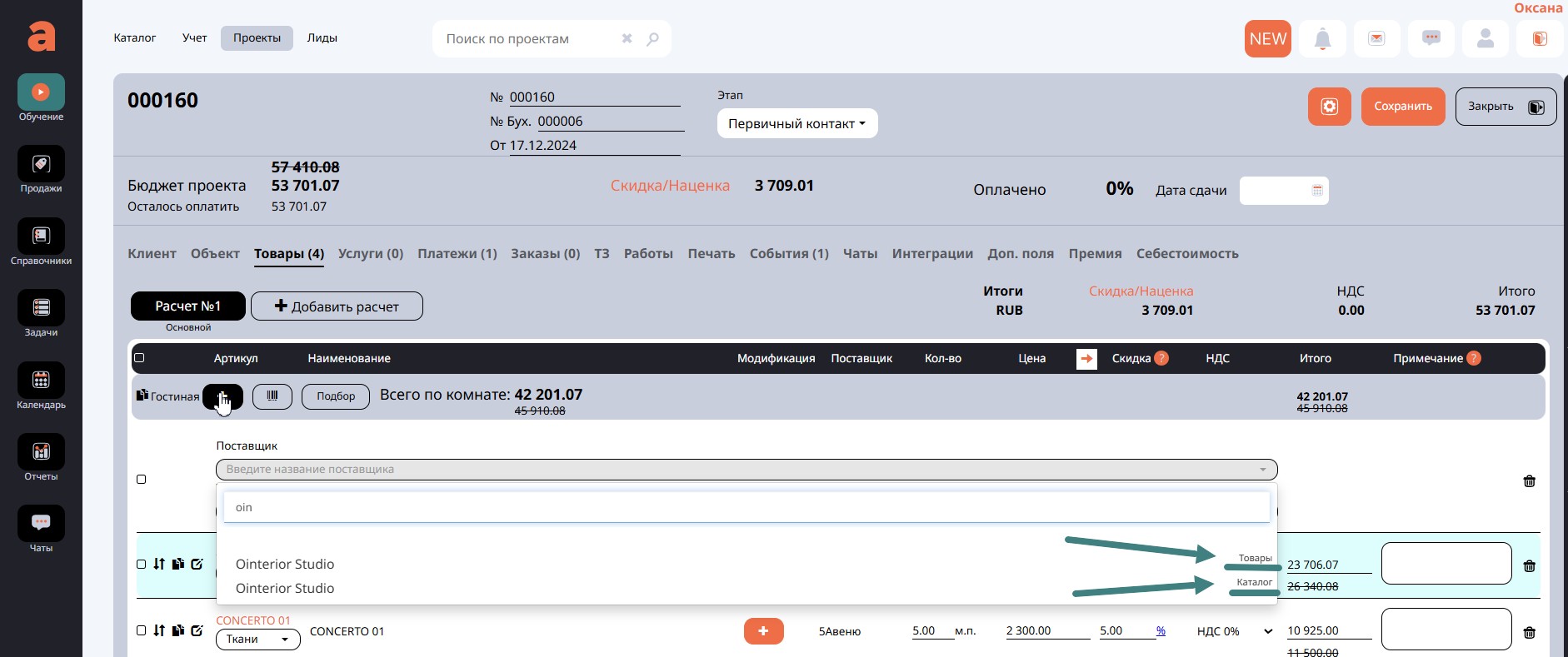Screen dimensions: 1568x657
Task: Expand the Первичный контакт stage dropdown
Action: [x=796, y=124]
